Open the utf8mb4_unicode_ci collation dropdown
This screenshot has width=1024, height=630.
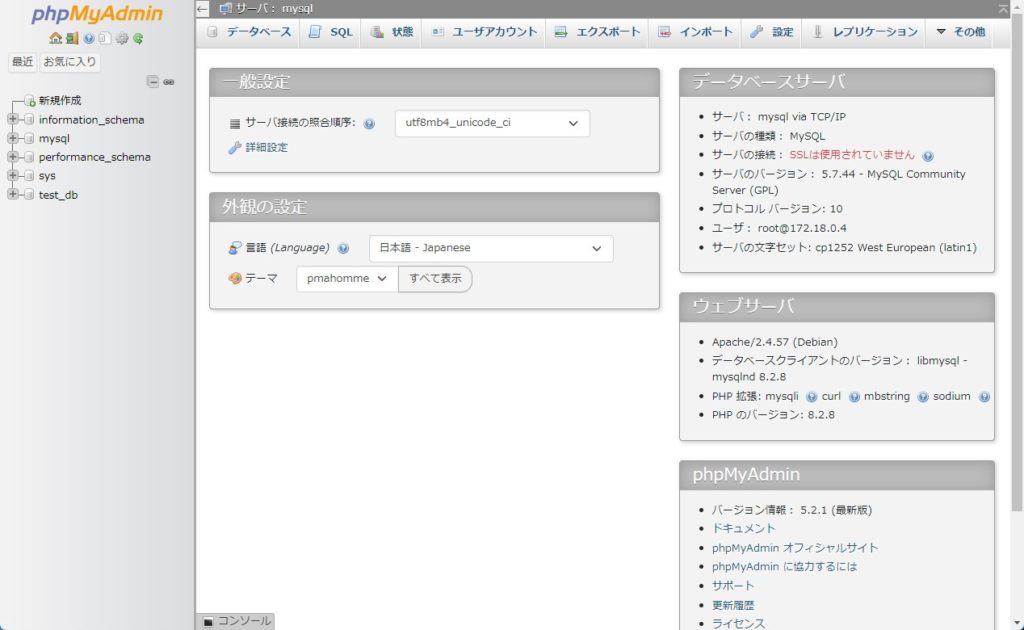click(x=492, y=123)
